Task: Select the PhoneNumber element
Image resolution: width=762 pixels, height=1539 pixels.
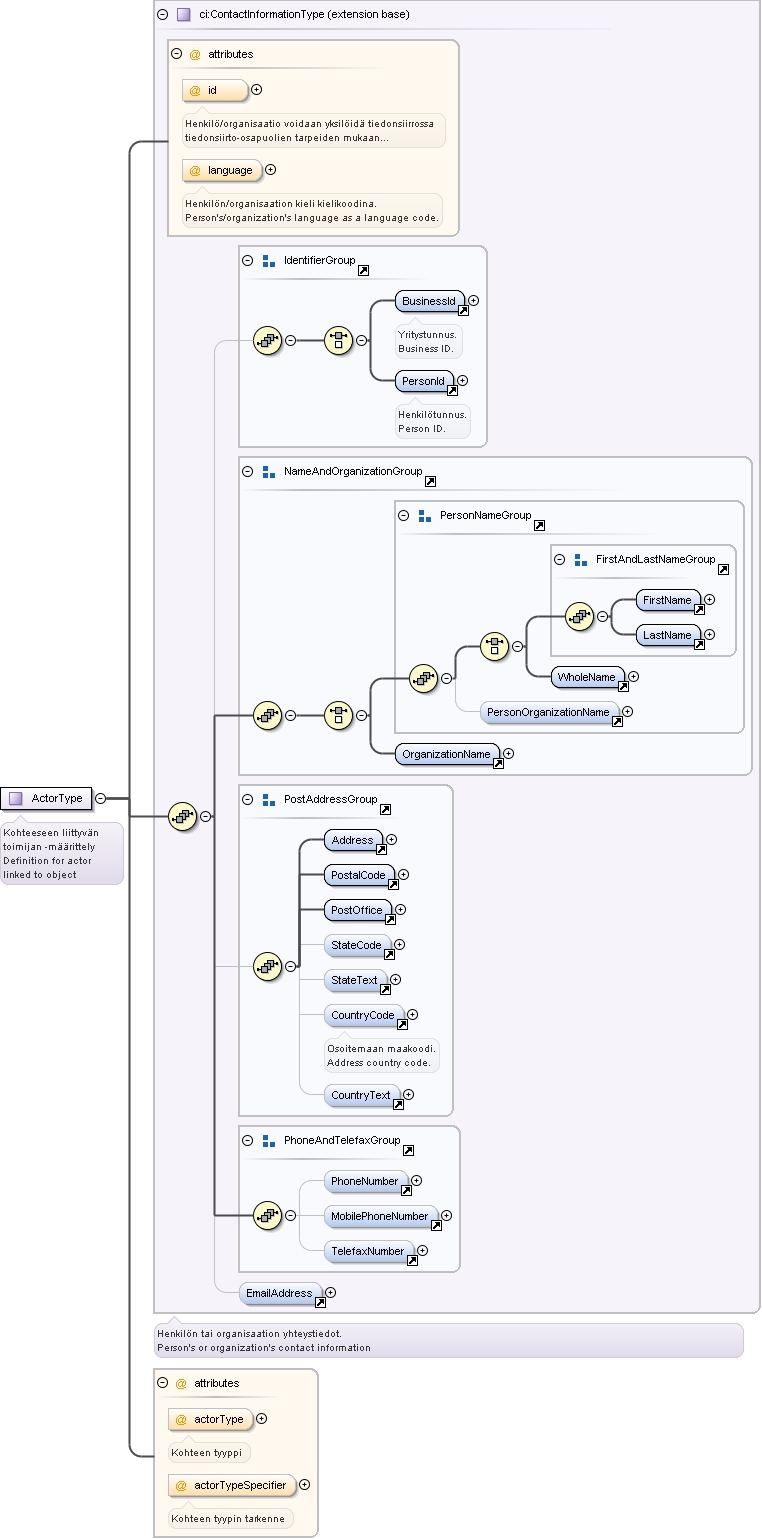Action: point(366,1181)
